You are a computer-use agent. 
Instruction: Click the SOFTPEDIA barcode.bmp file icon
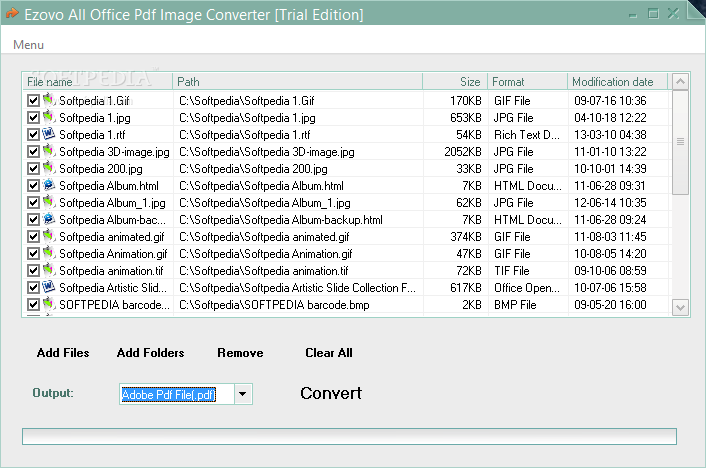pos(49,304)
